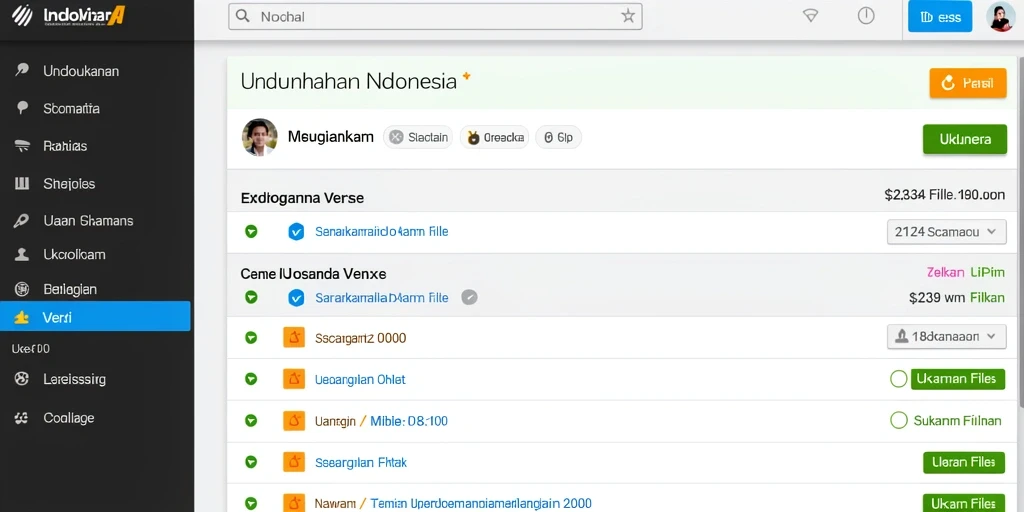Open the Seeargilan Fhtak link

point(360,462)
